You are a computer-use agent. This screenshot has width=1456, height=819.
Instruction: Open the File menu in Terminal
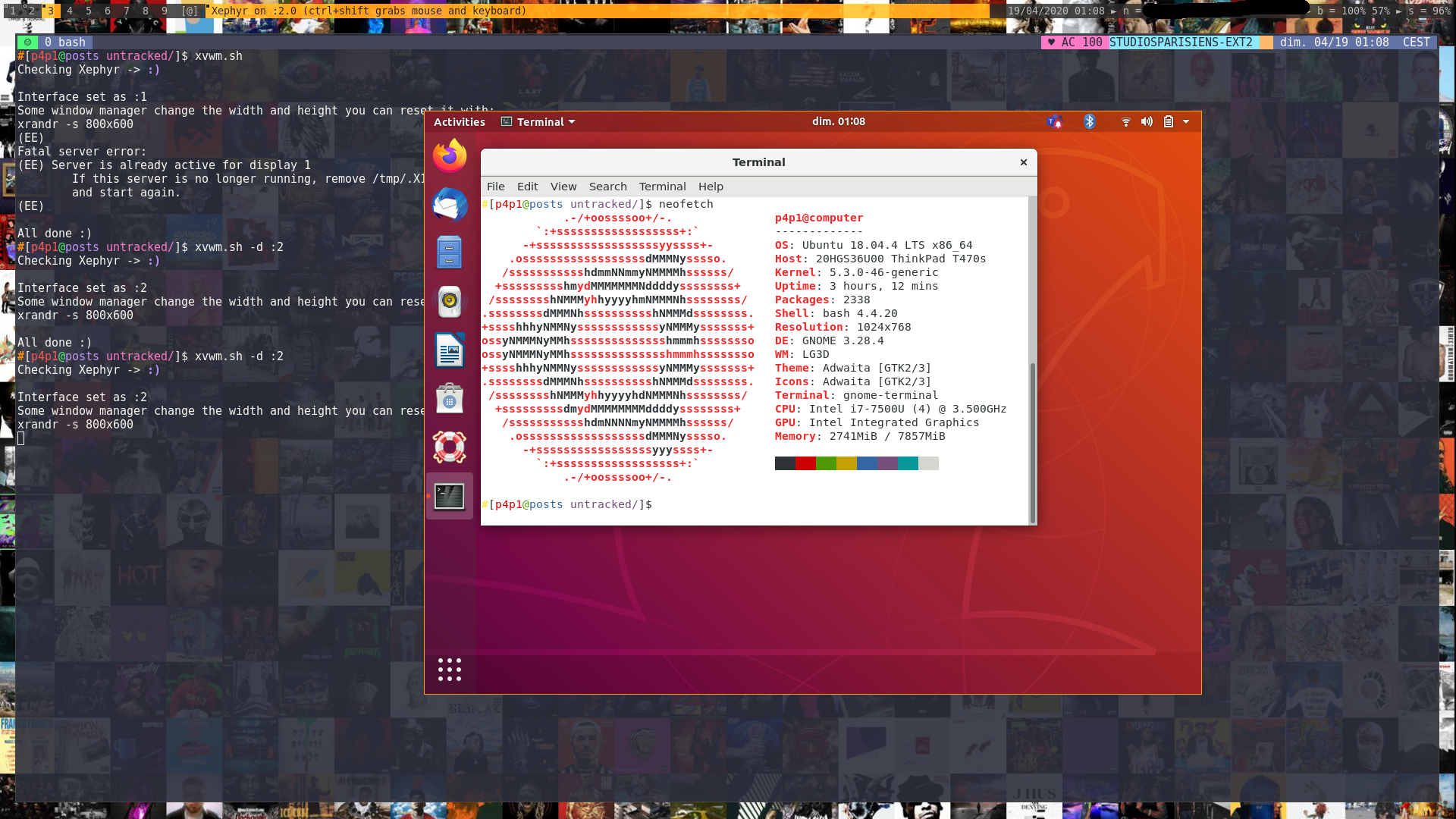click(x=495, y=187)
